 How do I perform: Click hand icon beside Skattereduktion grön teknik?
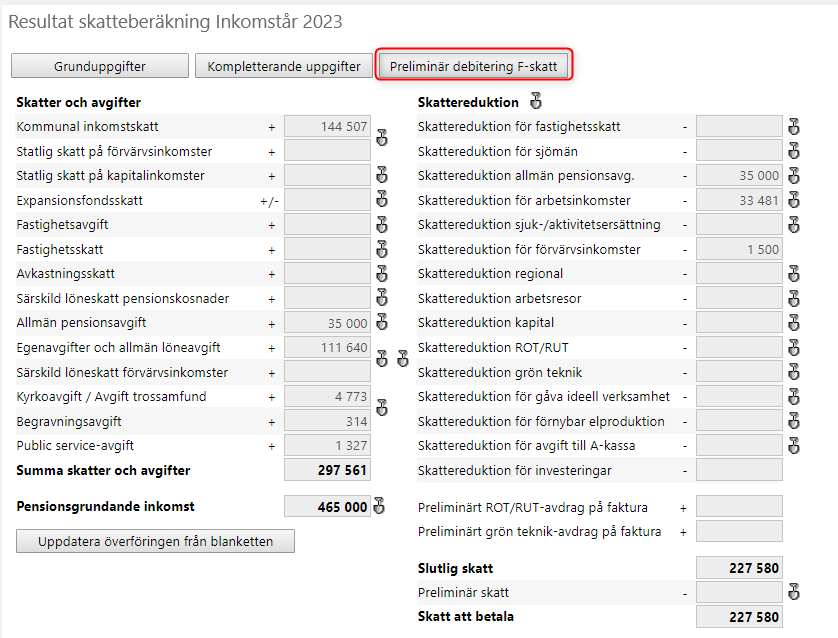click(794, 371)
